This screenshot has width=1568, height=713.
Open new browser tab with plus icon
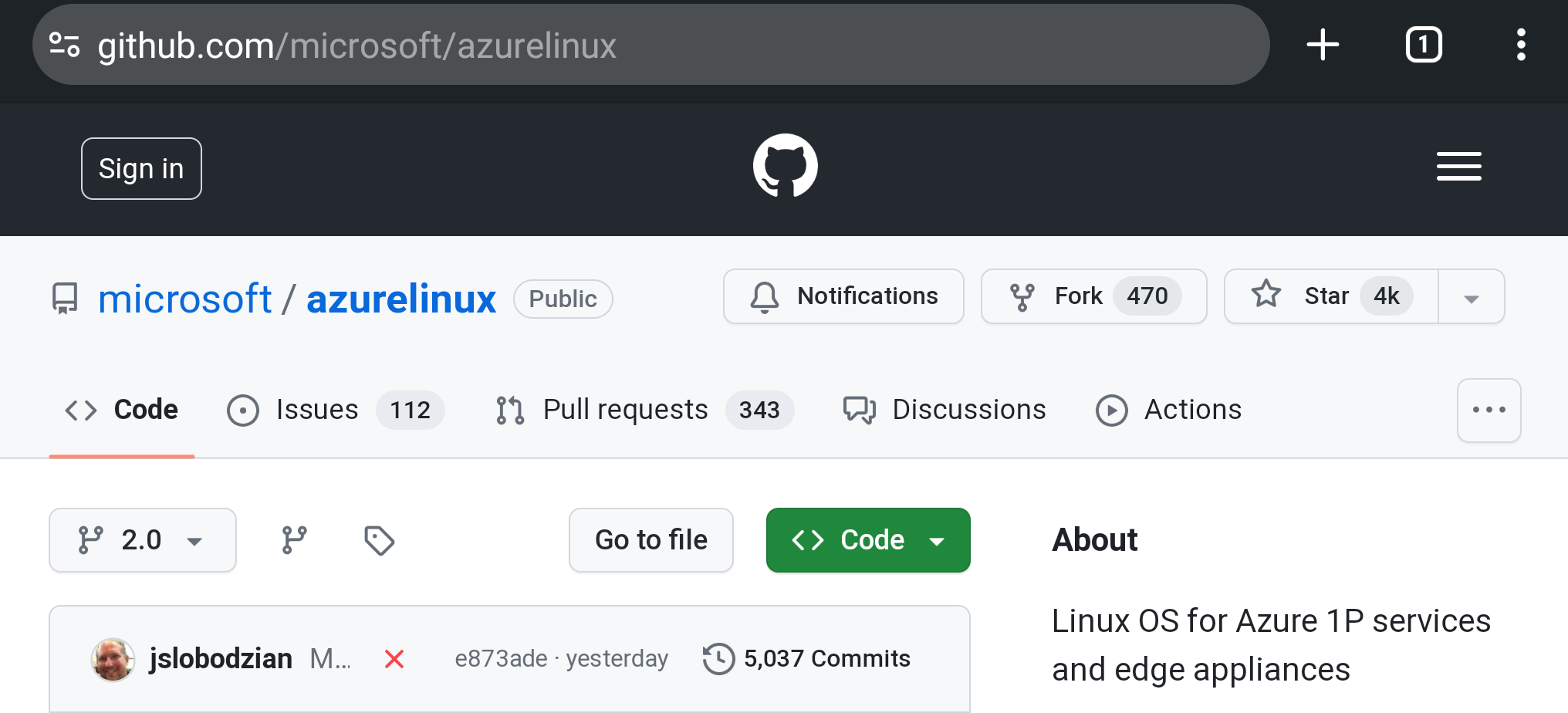tap(1323, 45)
